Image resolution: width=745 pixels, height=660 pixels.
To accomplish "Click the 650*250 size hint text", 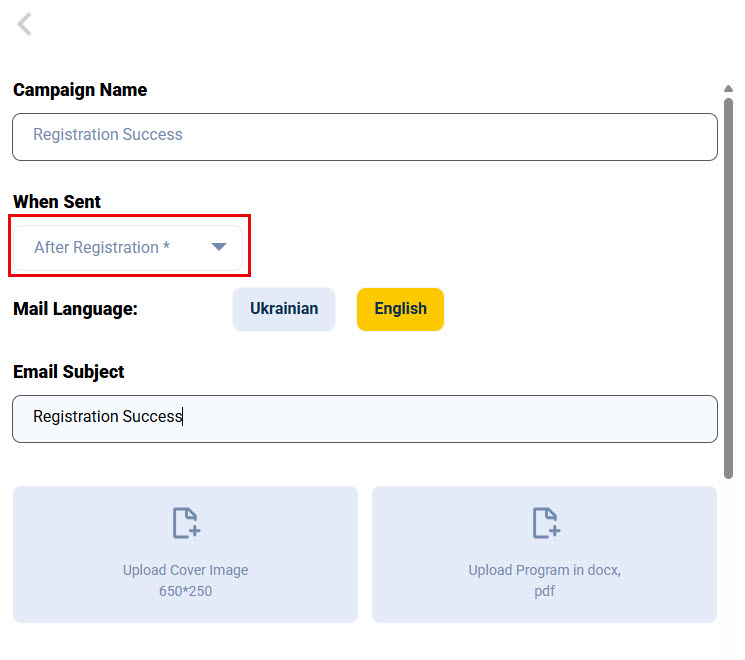I will (185, 591).
